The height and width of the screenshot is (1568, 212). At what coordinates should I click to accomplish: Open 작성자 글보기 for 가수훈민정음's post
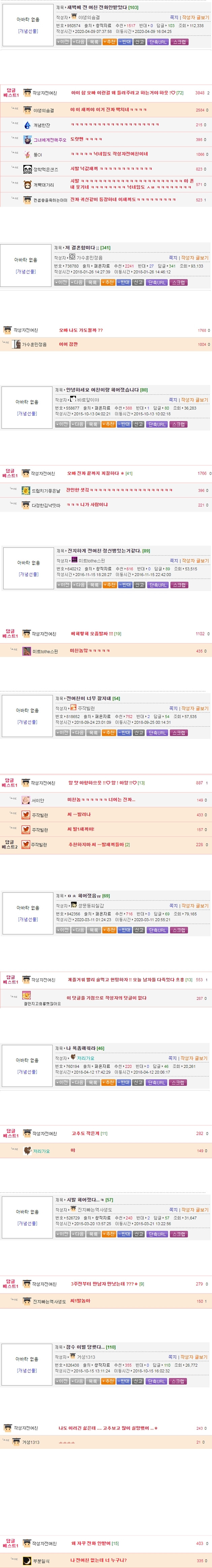(194, 257)
